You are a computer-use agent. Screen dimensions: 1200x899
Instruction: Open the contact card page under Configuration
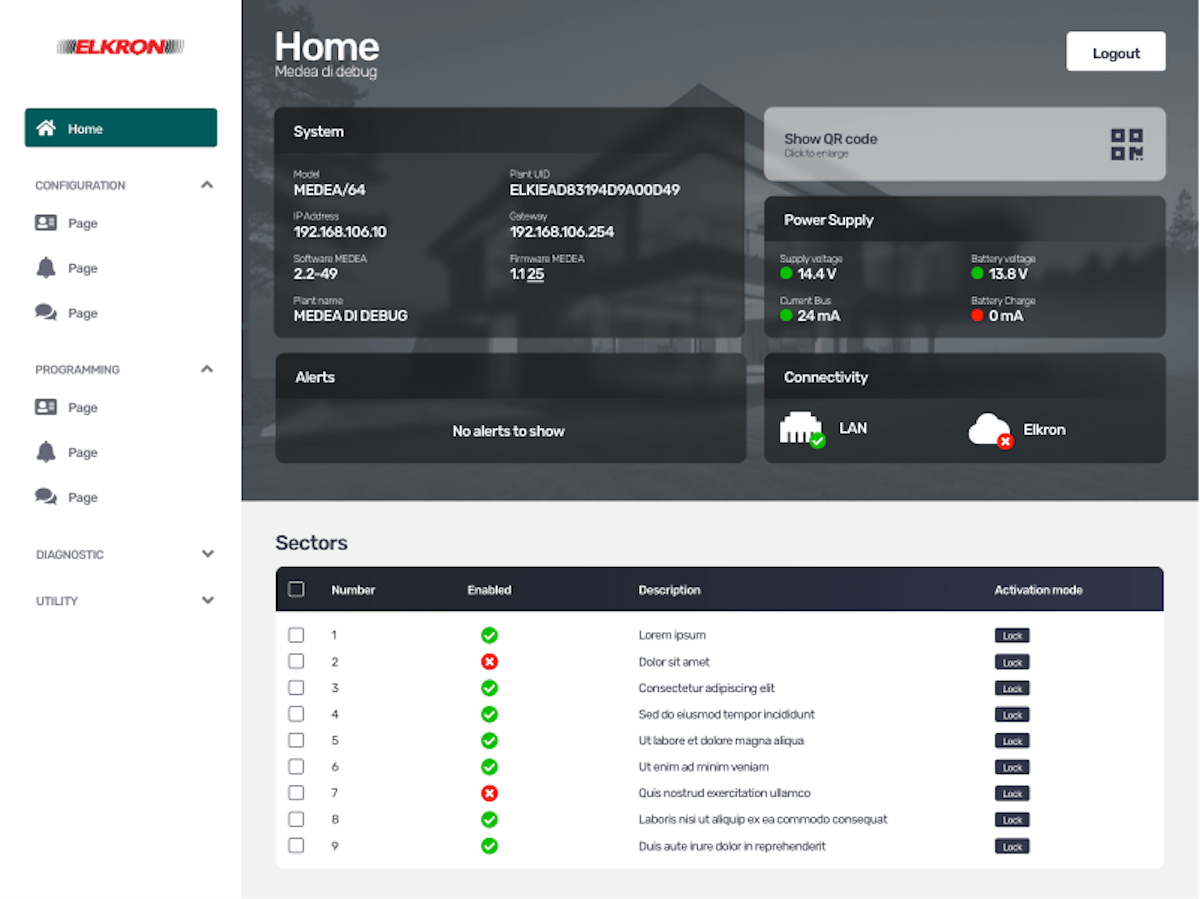46,223
